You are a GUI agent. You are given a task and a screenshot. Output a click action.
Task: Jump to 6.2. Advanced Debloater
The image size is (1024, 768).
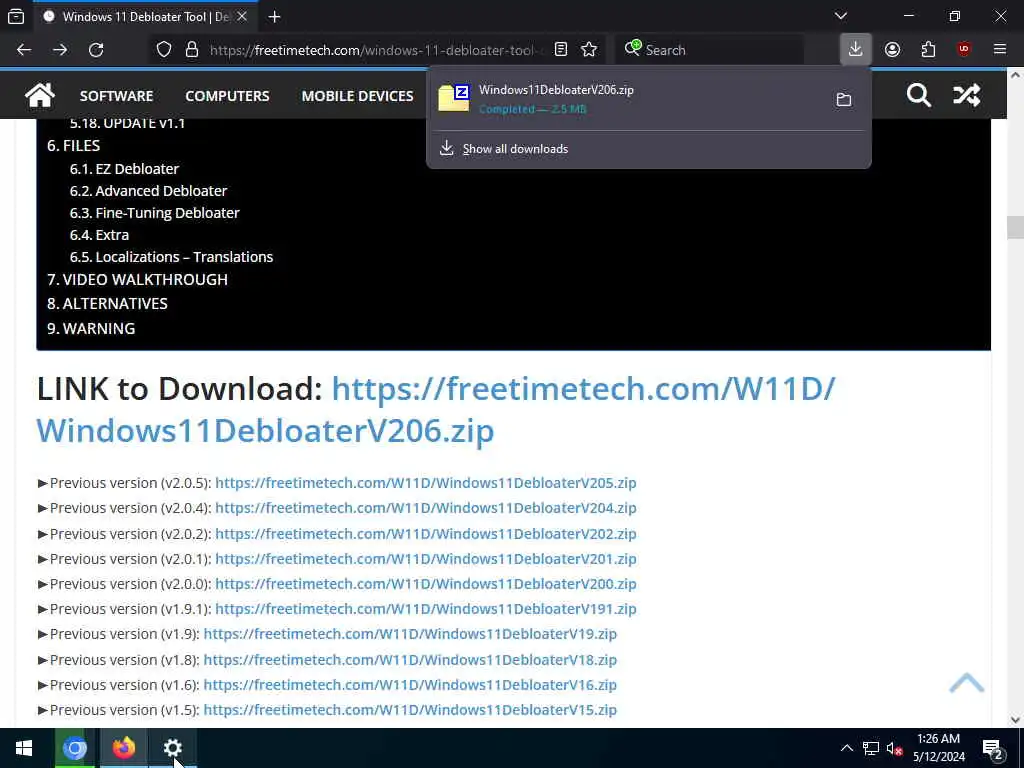pos(148,191)
